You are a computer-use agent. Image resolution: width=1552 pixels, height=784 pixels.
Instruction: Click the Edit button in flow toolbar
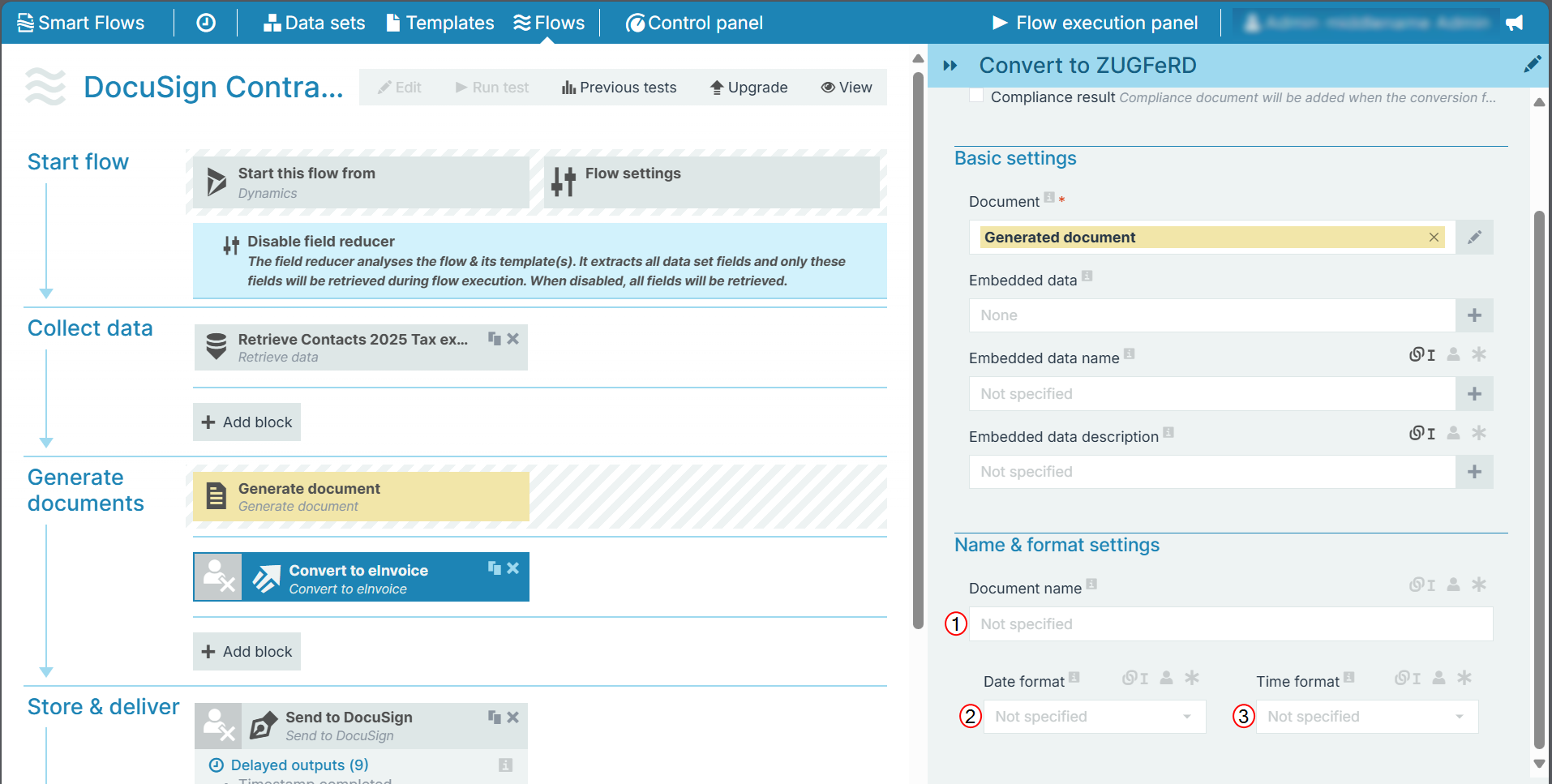coord(399,88)
